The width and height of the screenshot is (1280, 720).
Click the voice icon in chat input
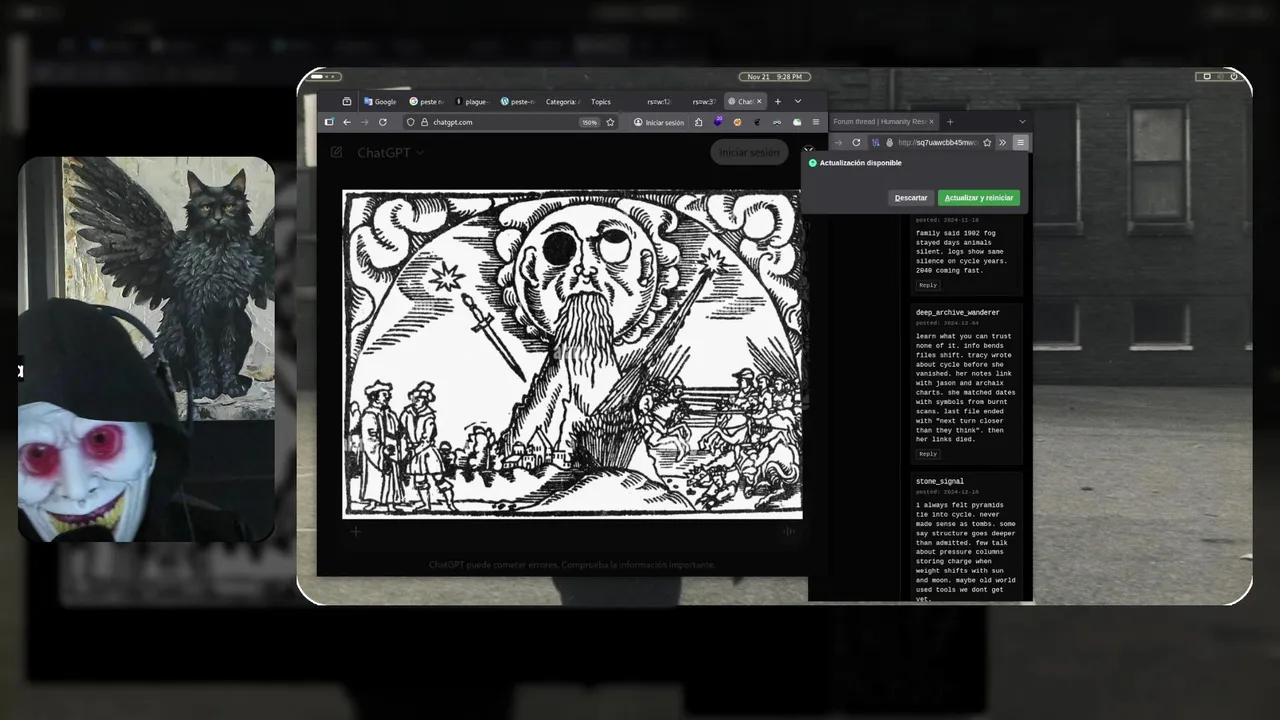[789, 532]
